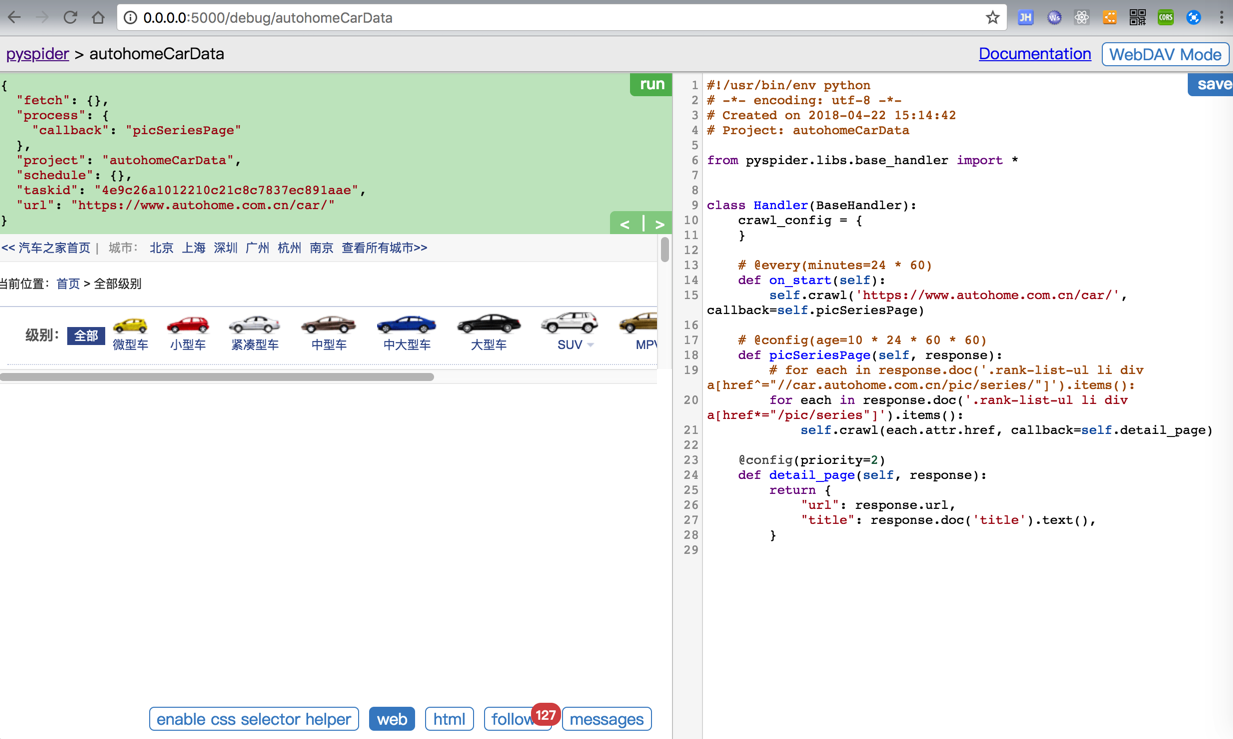Reload the current page

pos(70,18)
